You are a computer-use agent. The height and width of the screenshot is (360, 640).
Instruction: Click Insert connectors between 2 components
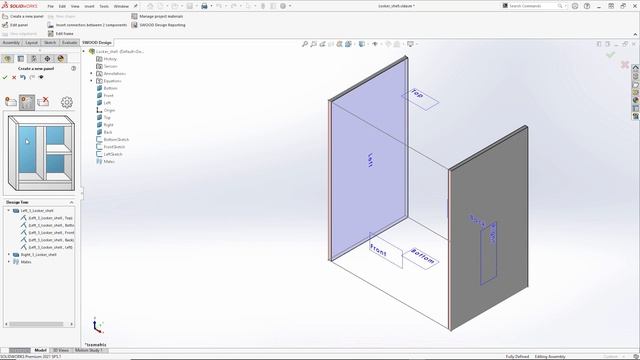(x=87, y=25)
